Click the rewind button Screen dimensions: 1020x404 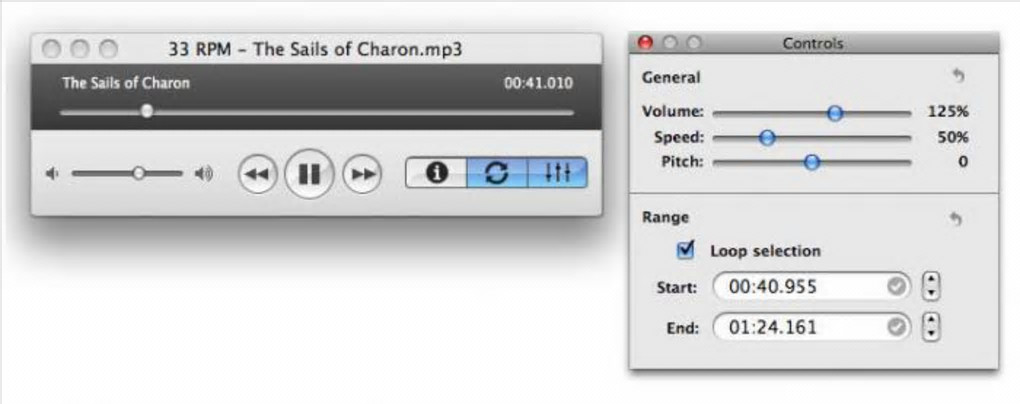coord(257,174)
